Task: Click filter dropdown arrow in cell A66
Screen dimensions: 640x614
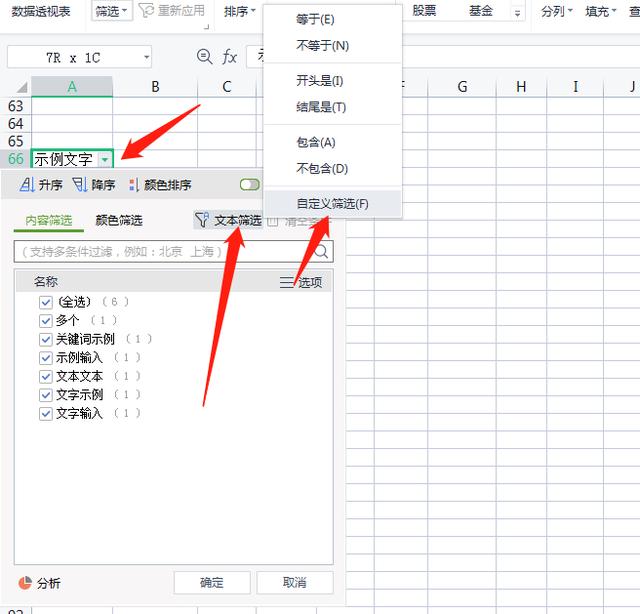Action: 105,160
